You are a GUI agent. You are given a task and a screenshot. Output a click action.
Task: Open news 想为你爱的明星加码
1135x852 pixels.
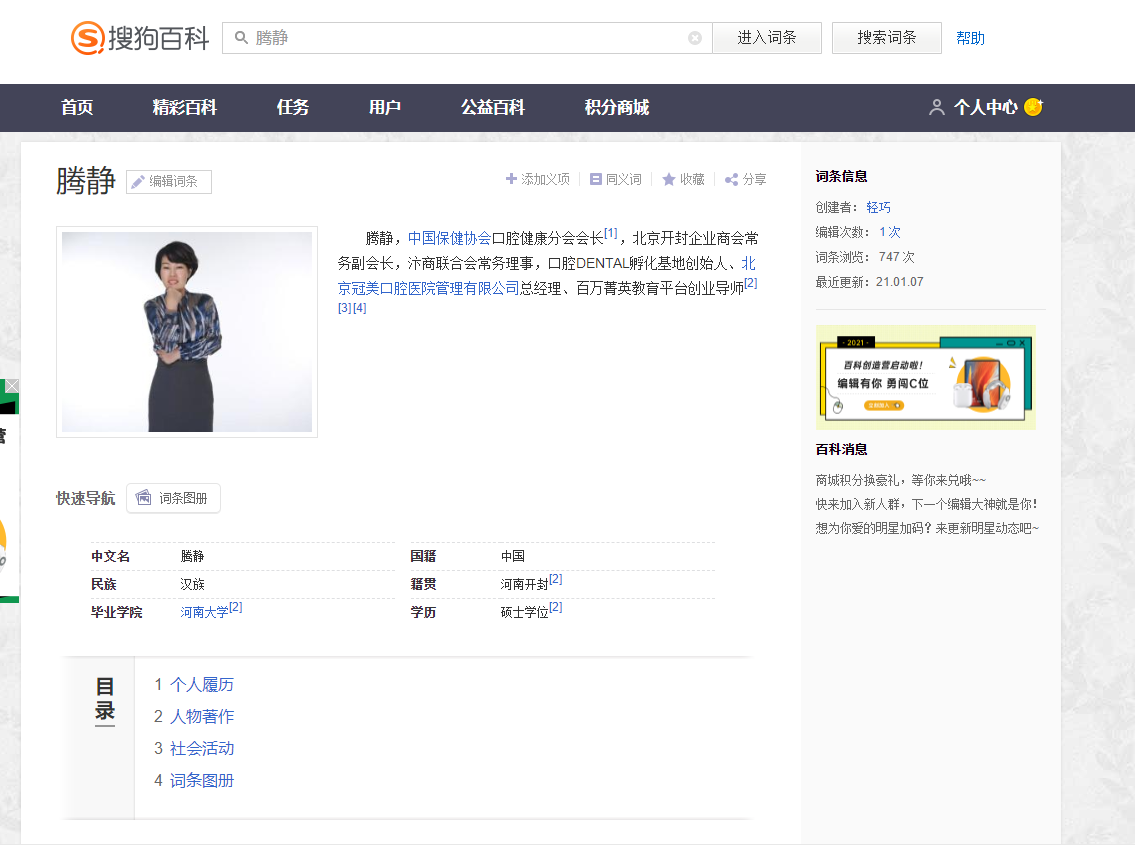(927, 528)
